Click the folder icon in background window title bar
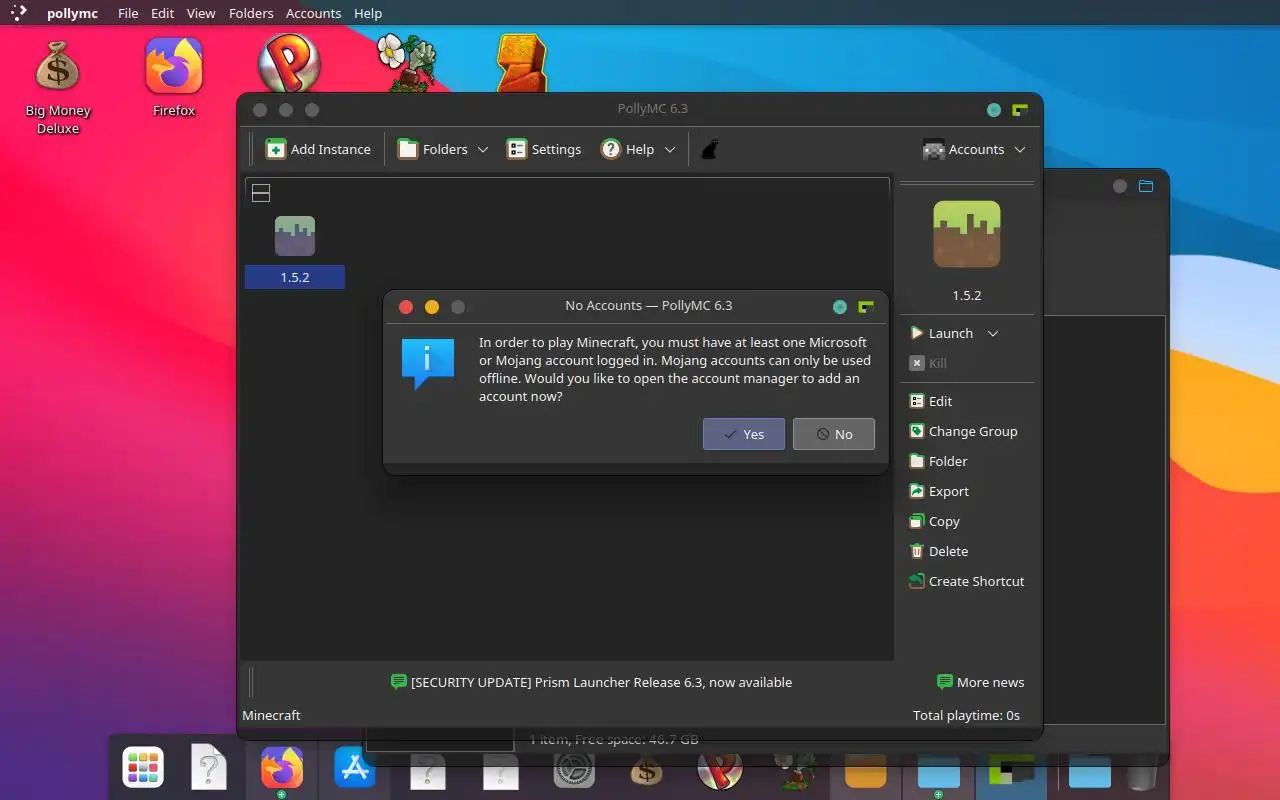The height and width of the screenshot is (800, 1280). coord(1146,186)
